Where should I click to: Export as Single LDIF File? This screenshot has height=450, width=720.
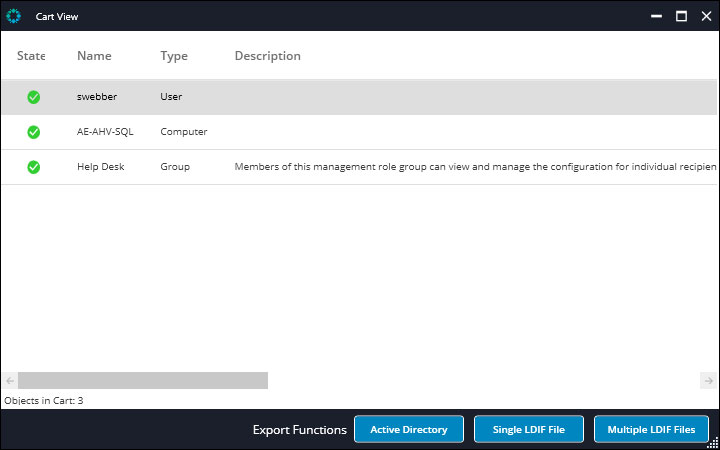pos(529,429)
